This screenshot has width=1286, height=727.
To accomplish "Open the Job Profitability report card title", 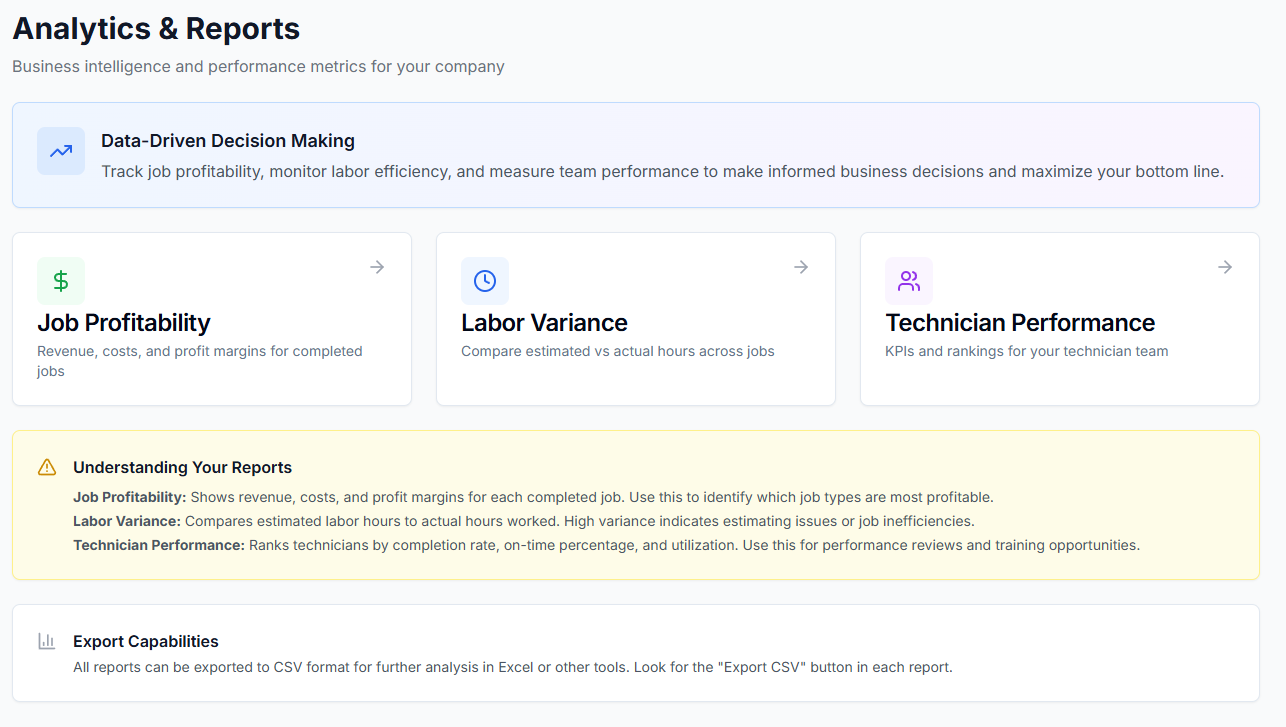I will tap(124, 323).
